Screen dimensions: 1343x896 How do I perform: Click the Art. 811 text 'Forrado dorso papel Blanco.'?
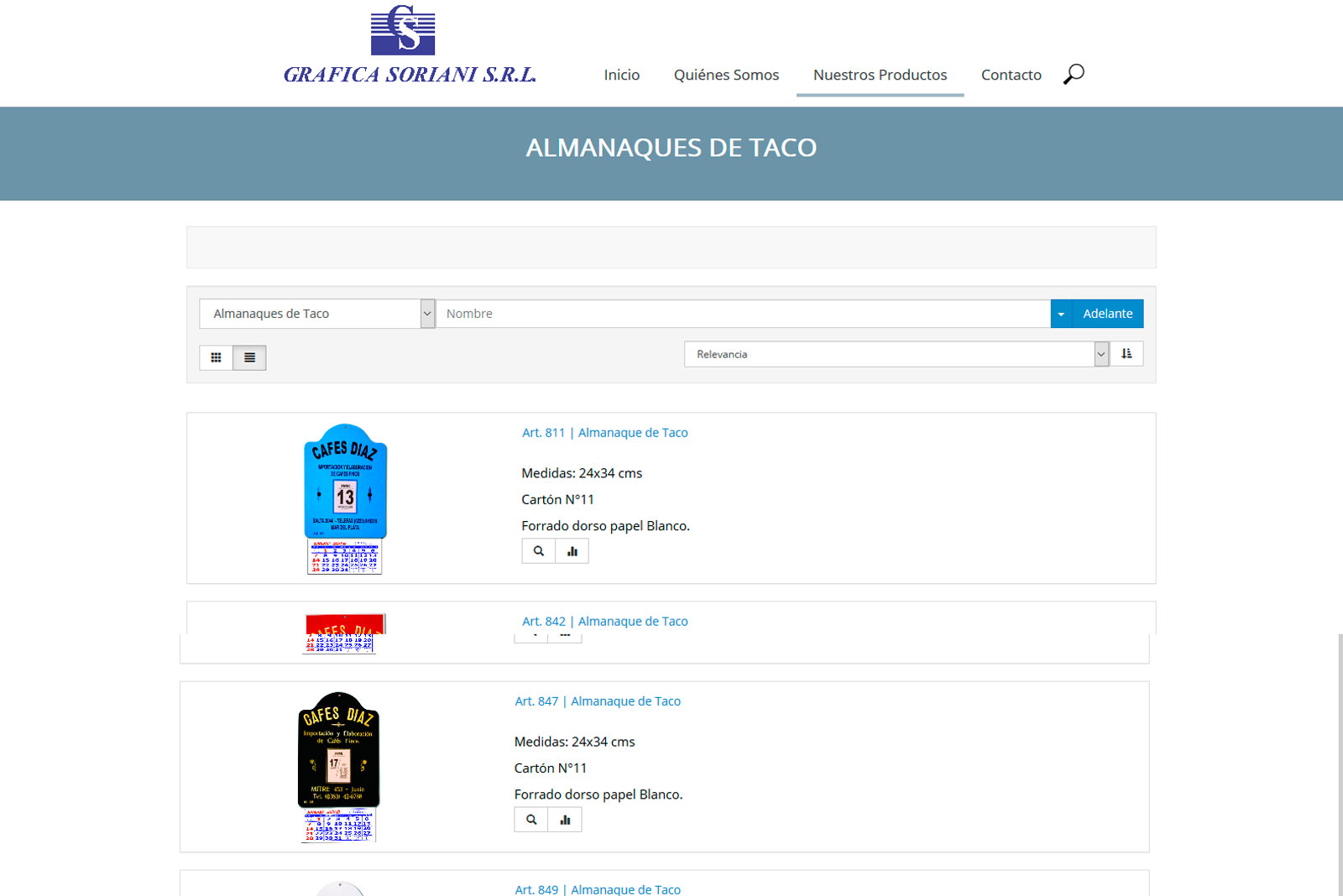tap(606, 526)
